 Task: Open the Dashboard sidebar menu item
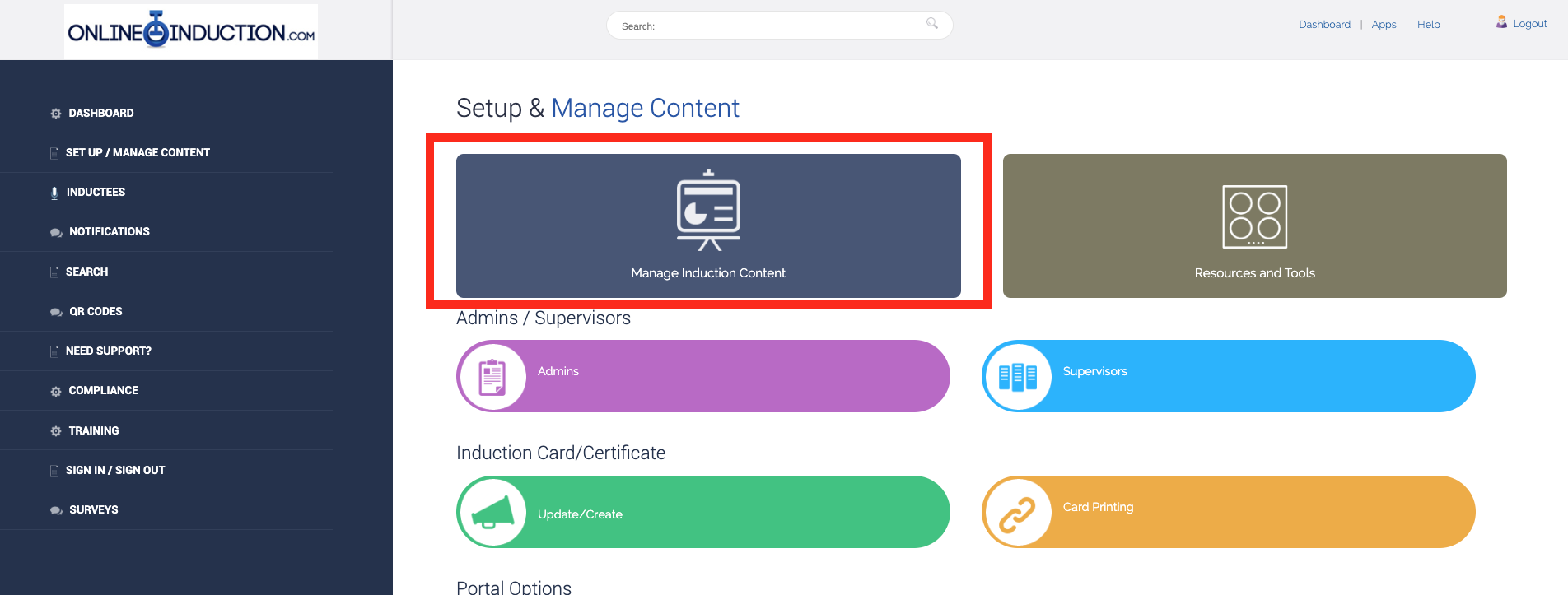(100, 113)
